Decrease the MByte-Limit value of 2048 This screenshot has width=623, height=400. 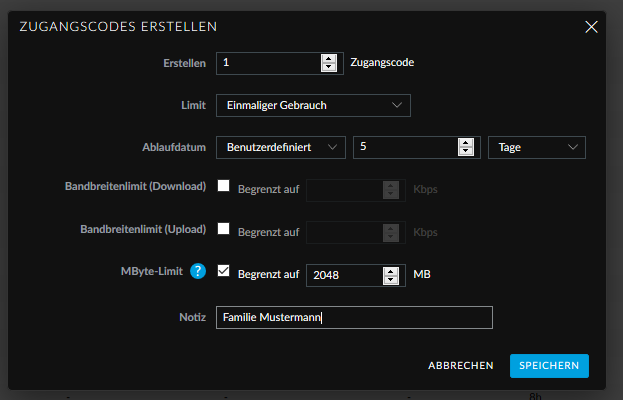(391, 280)
